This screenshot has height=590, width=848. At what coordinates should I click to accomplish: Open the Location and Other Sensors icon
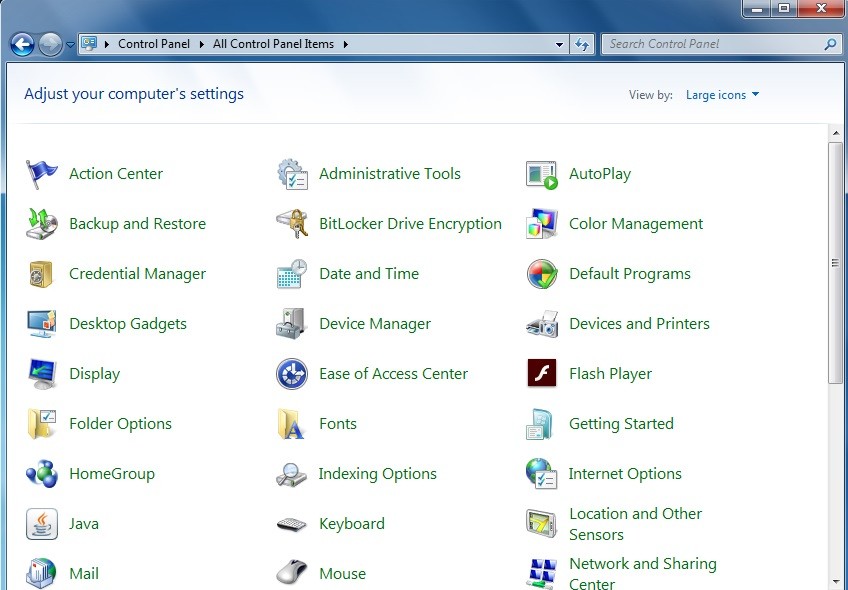pyautogui.click(x=542, y=524)
